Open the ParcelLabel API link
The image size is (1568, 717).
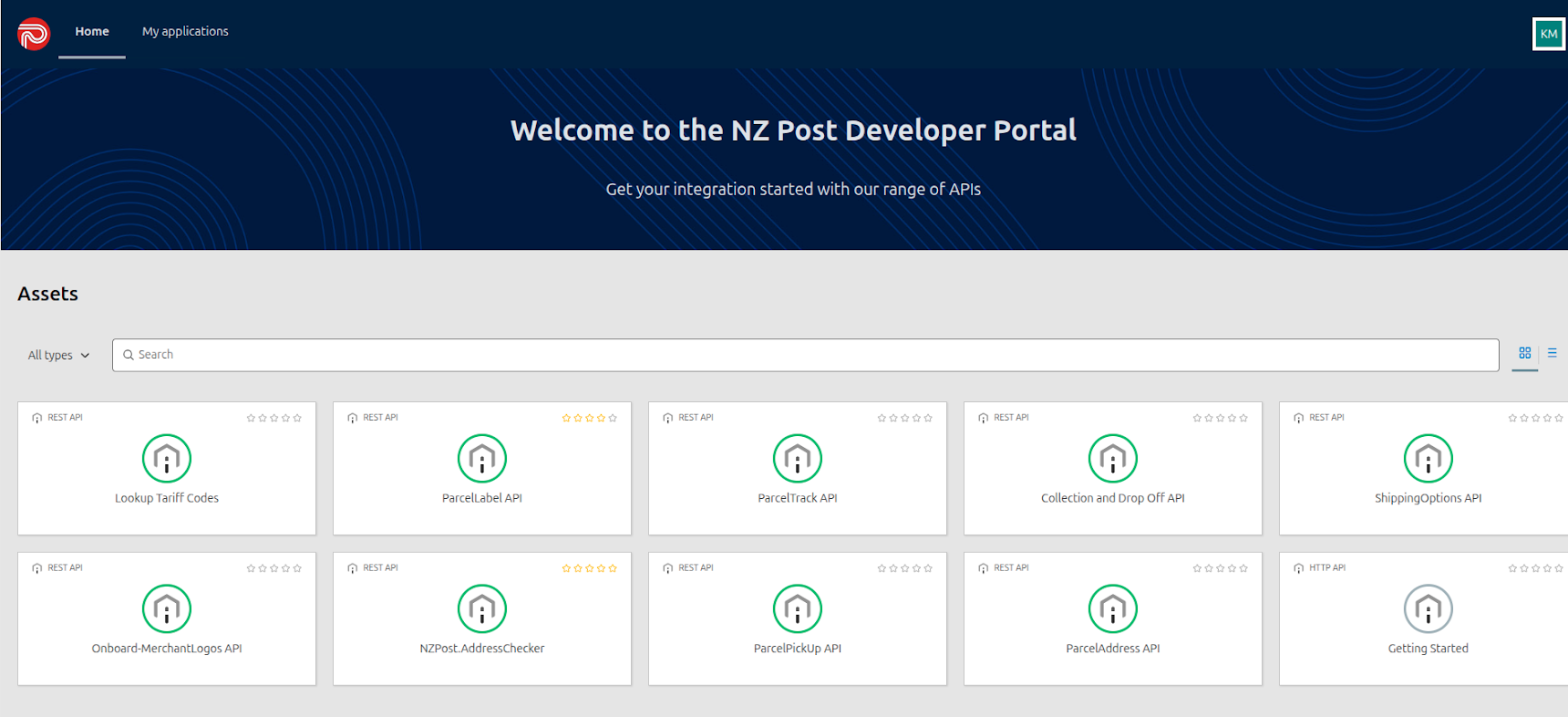point(482,498)
